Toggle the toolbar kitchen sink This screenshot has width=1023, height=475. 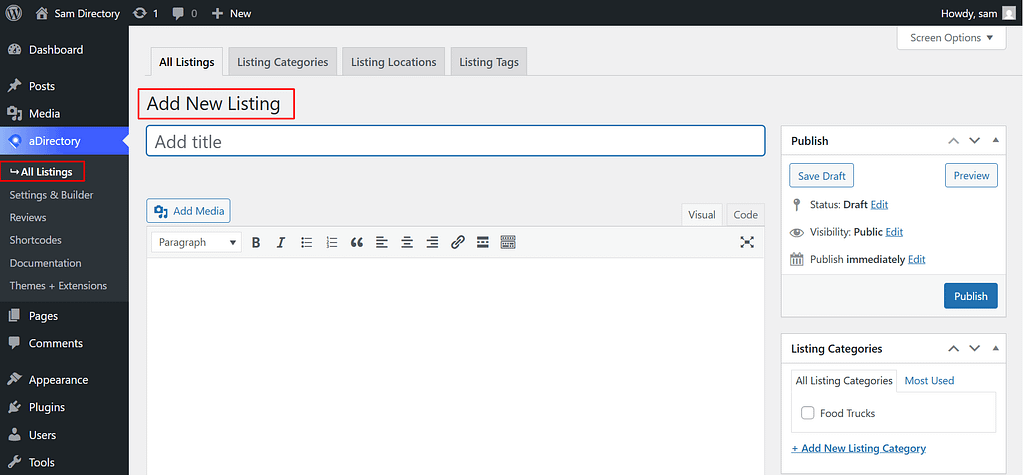click(508, 242)
